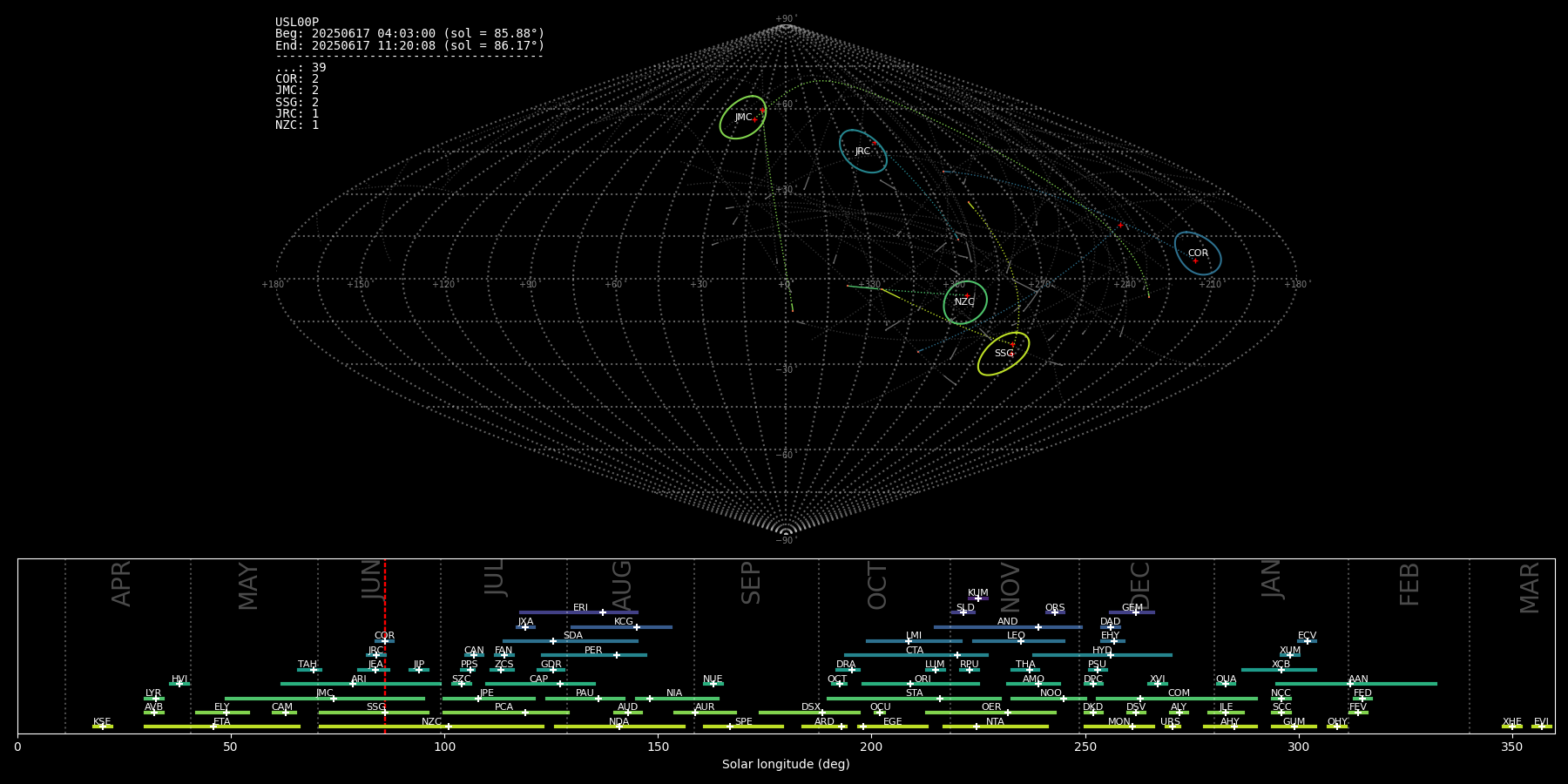Click the STA shower bar label
Viewport: 1568px width, 784px height.
point(914,693)
